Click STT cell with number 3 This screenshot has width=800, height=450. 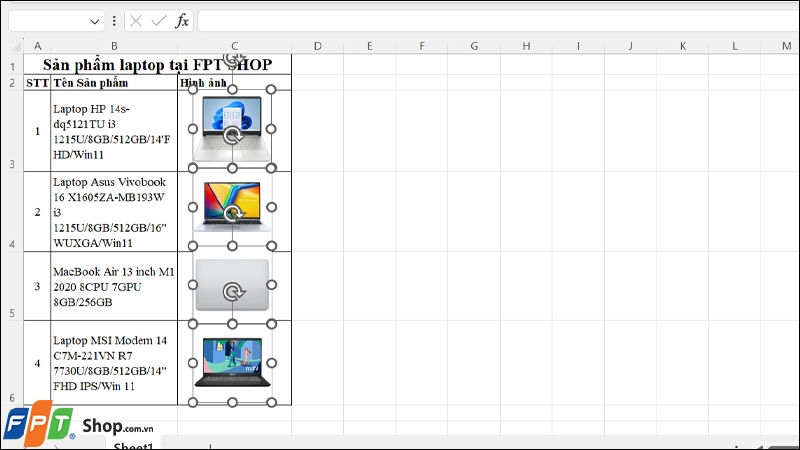[x=37, y=286]
